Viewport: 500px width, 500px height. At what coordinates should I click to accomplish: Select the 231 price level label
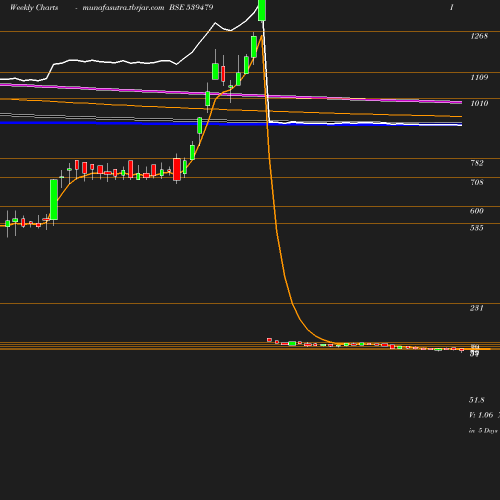coord(477,308)
